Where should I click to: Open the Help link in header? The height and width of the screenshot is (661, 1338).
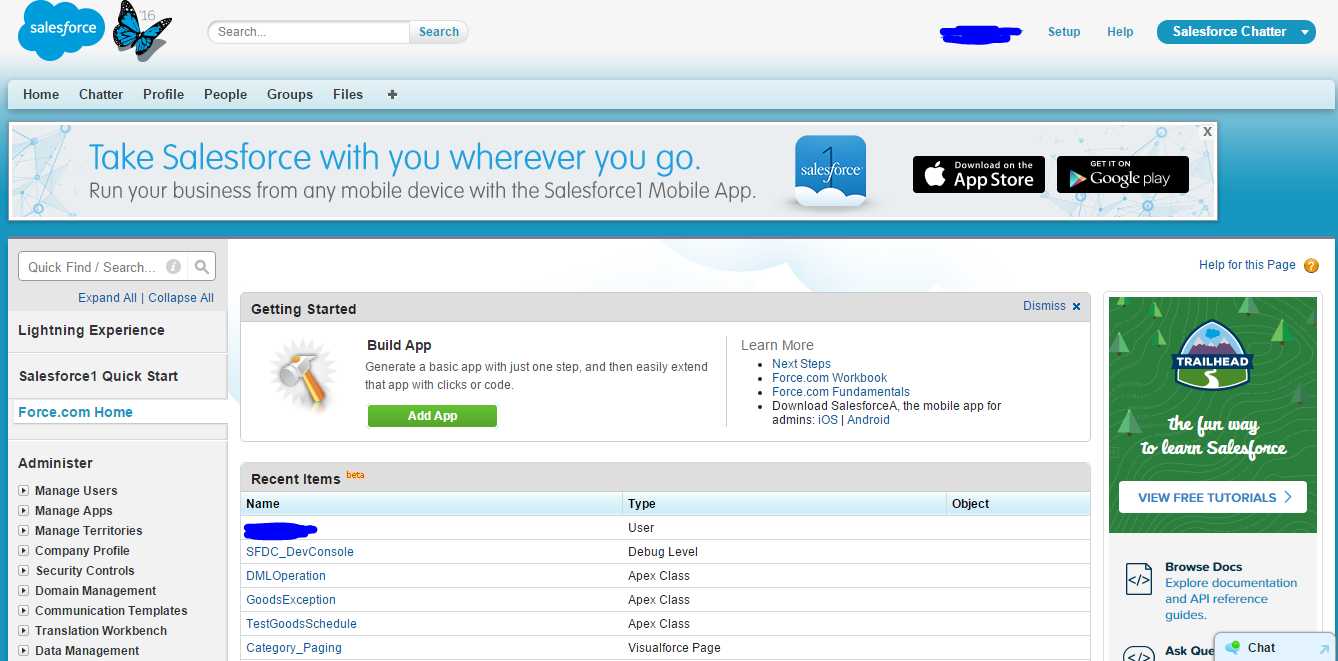click(x=1120, y=32)
